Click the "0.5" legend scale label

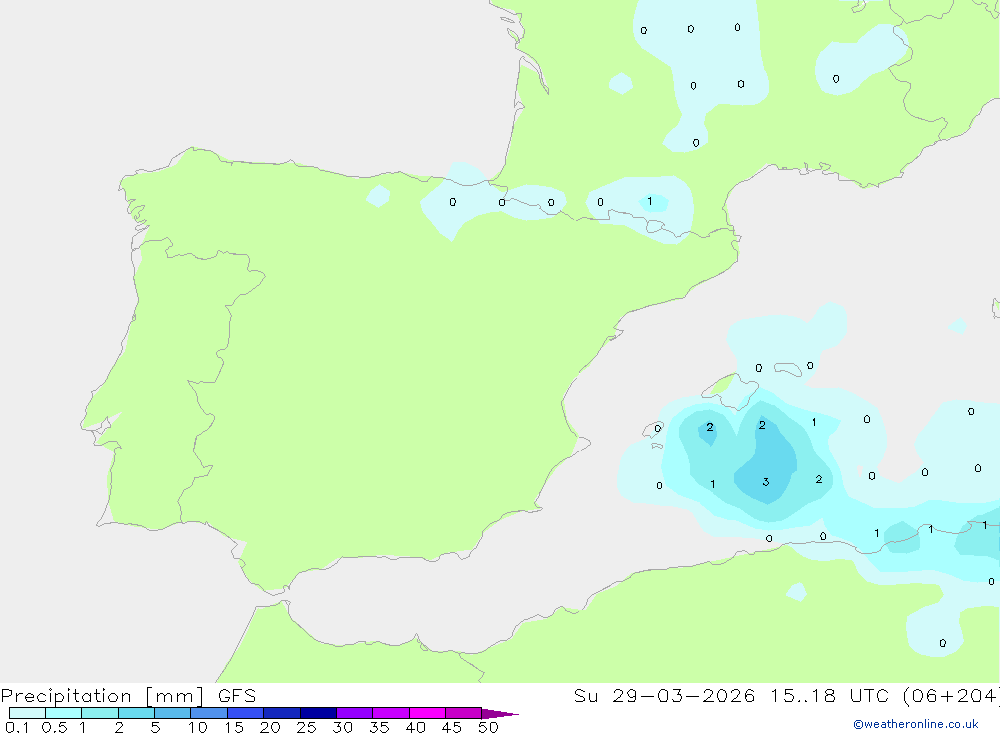(54, 727)
